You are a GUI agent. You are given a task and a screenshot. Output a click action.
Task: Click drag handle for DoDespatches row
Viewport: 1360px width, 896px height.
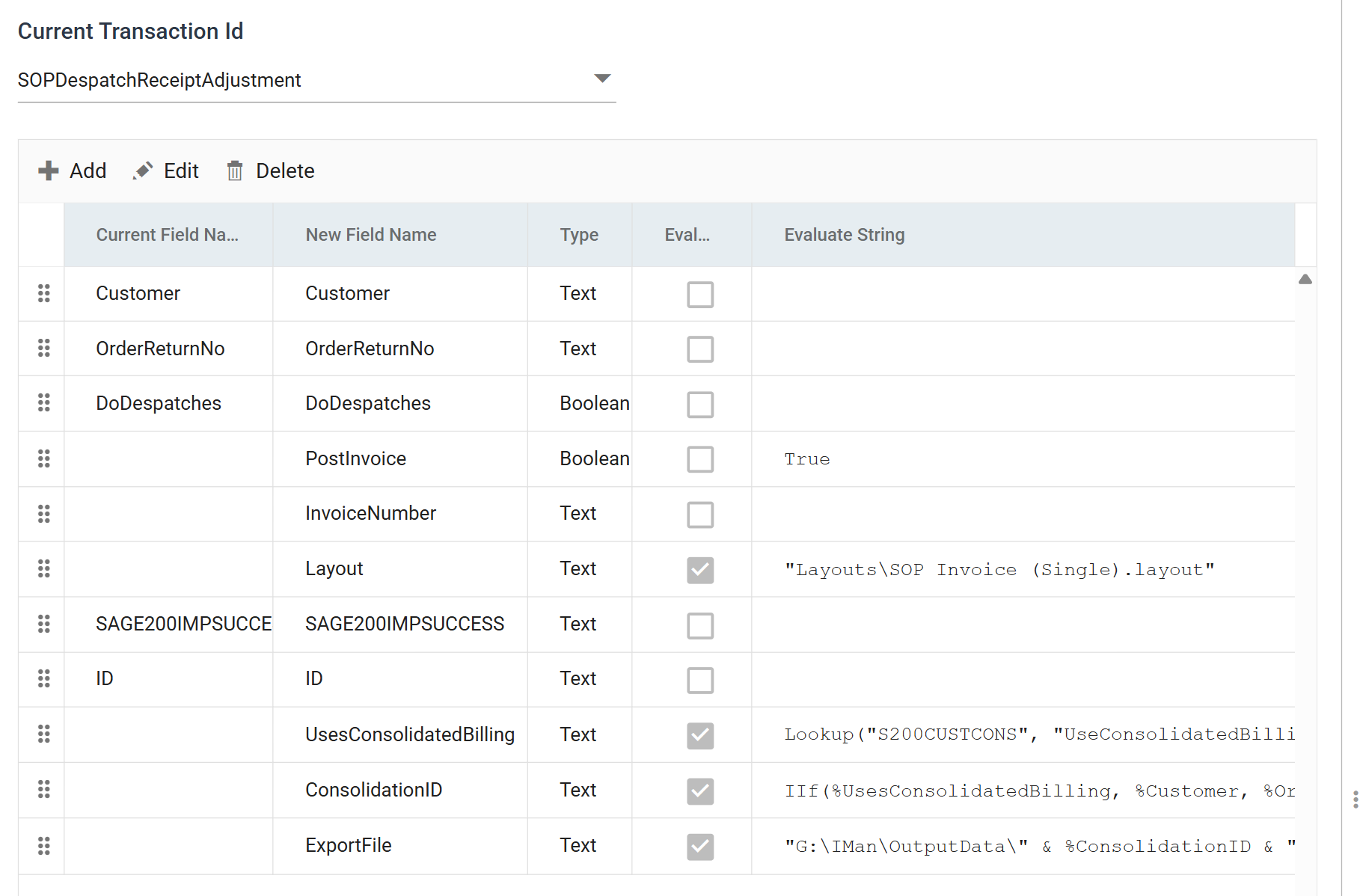[x=44, y=403]
